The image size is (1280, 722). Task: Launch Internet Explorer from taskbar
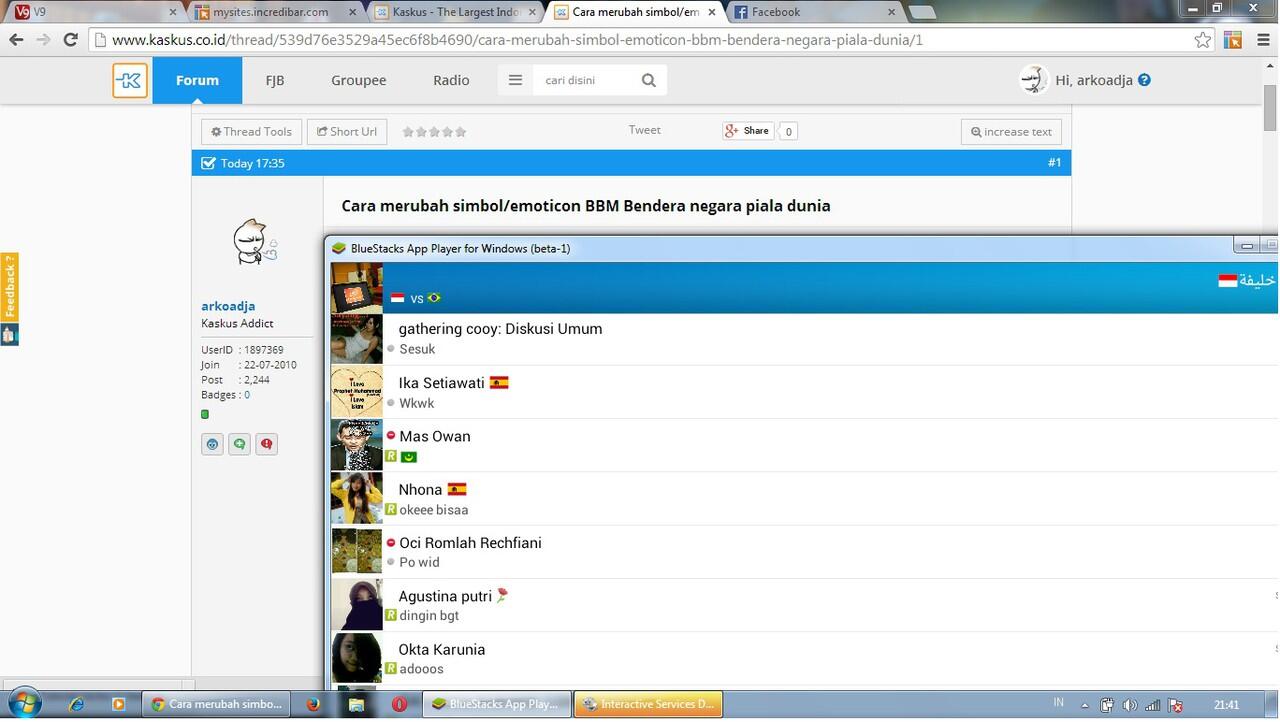(77, 704)
